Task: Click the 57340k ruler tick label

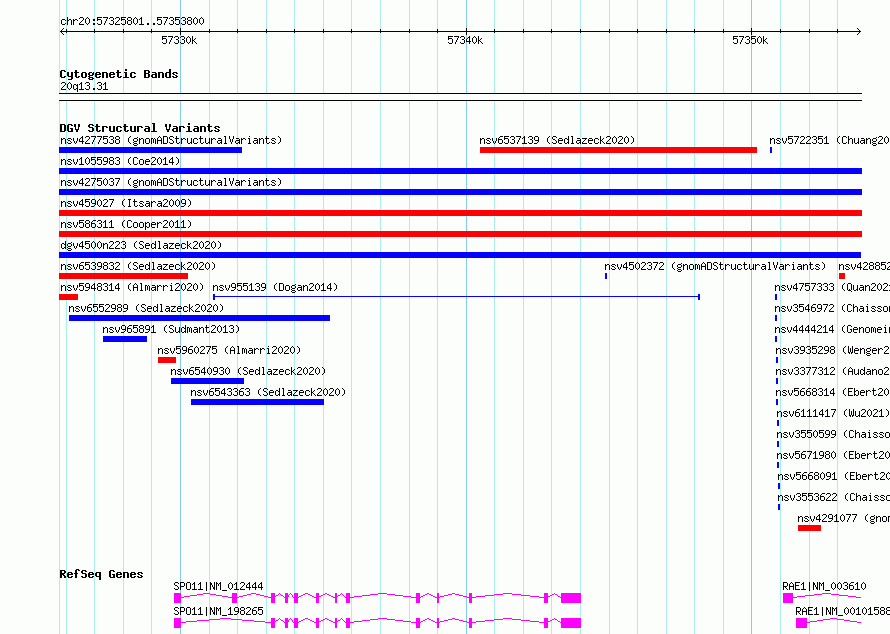Action: [x=465, y=40]
